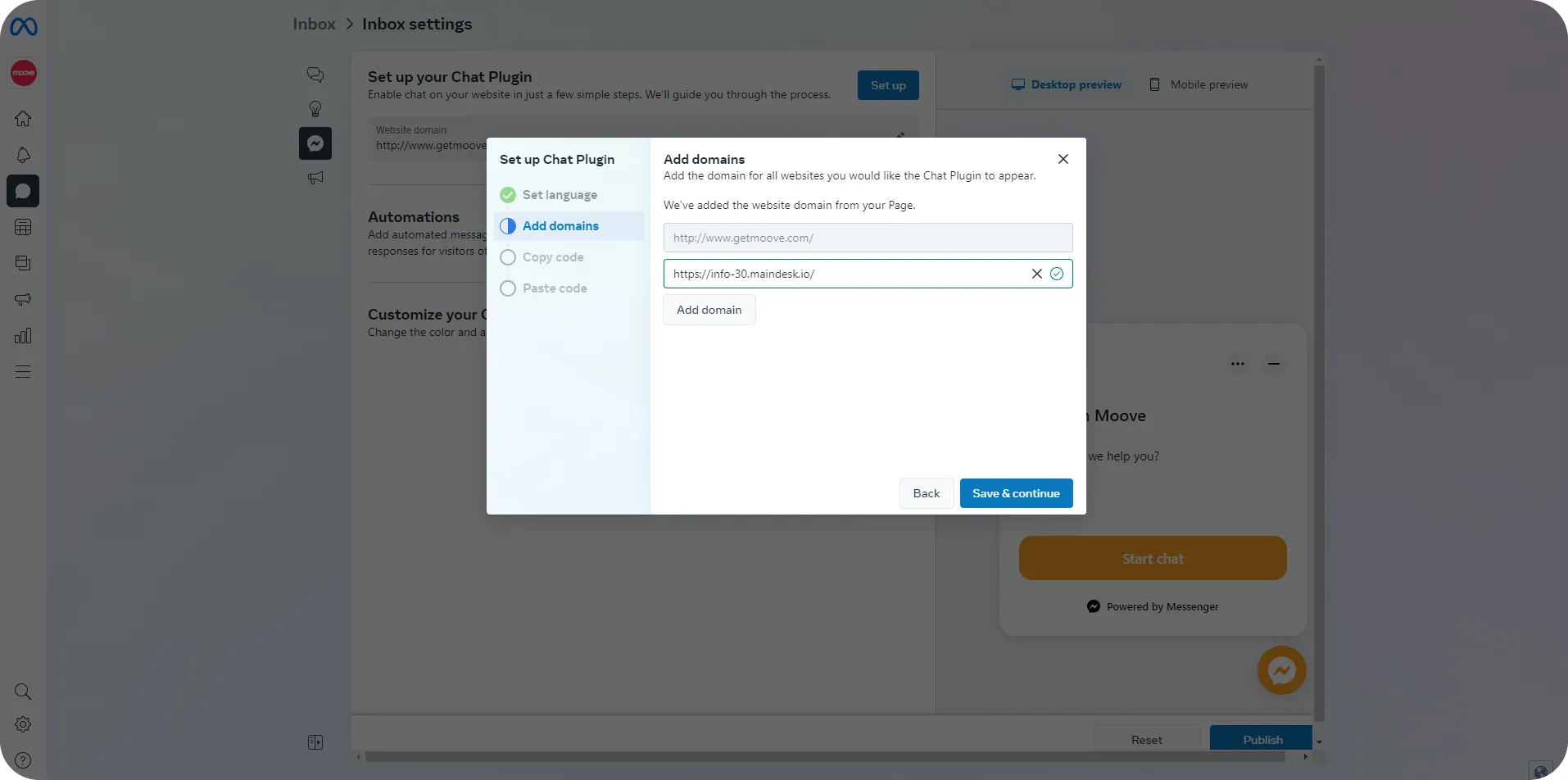Screen dimensions: 1568x780
Task: Switch to Desktop preview
Action: point(1067,84)
